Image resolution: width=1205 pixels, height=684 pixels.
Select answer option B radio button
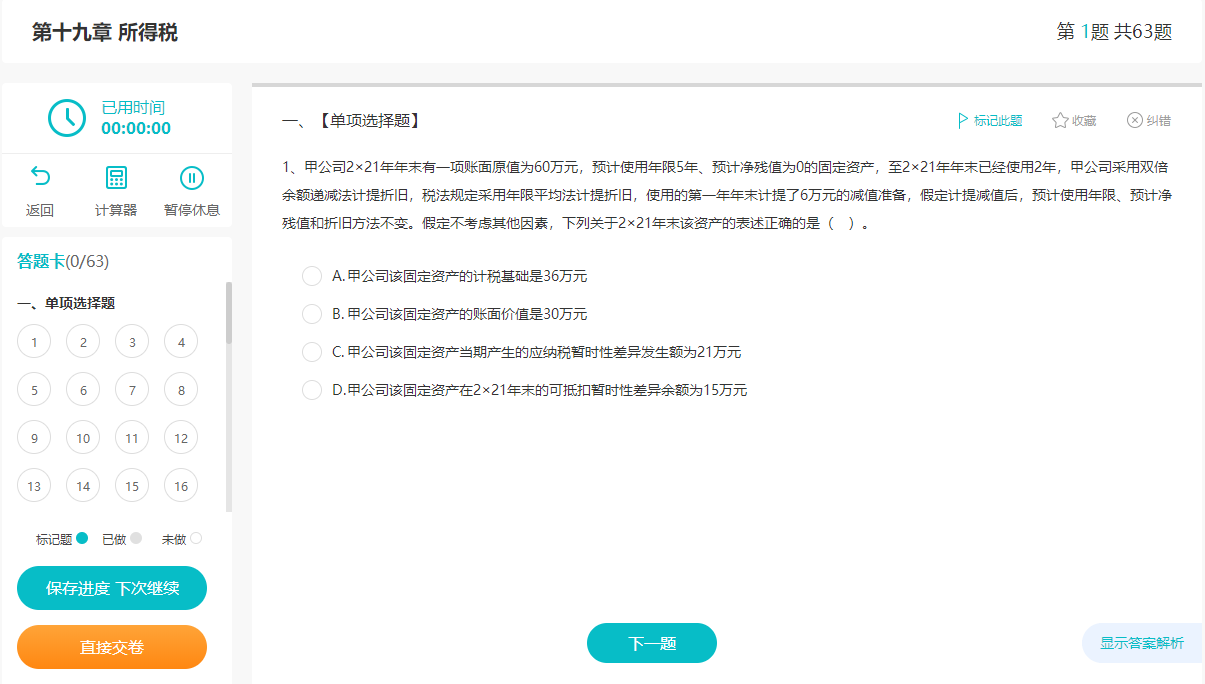pyautogui.click(x=311, y=313)
